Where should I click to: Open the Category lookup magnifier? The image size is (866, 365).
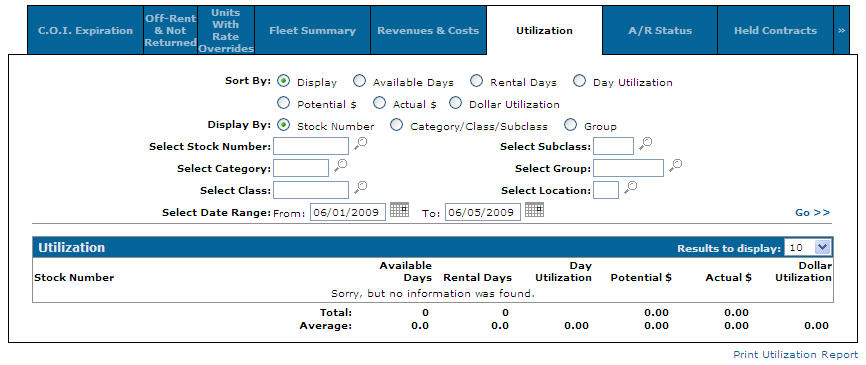click(341, 165)
